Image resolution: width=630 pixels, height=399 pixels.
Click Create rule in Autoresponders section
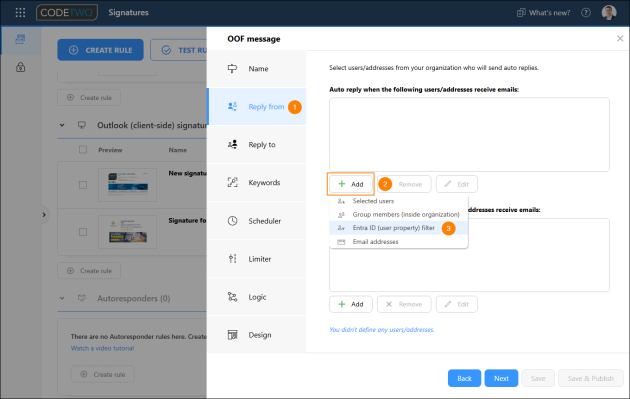coord(103,374)
